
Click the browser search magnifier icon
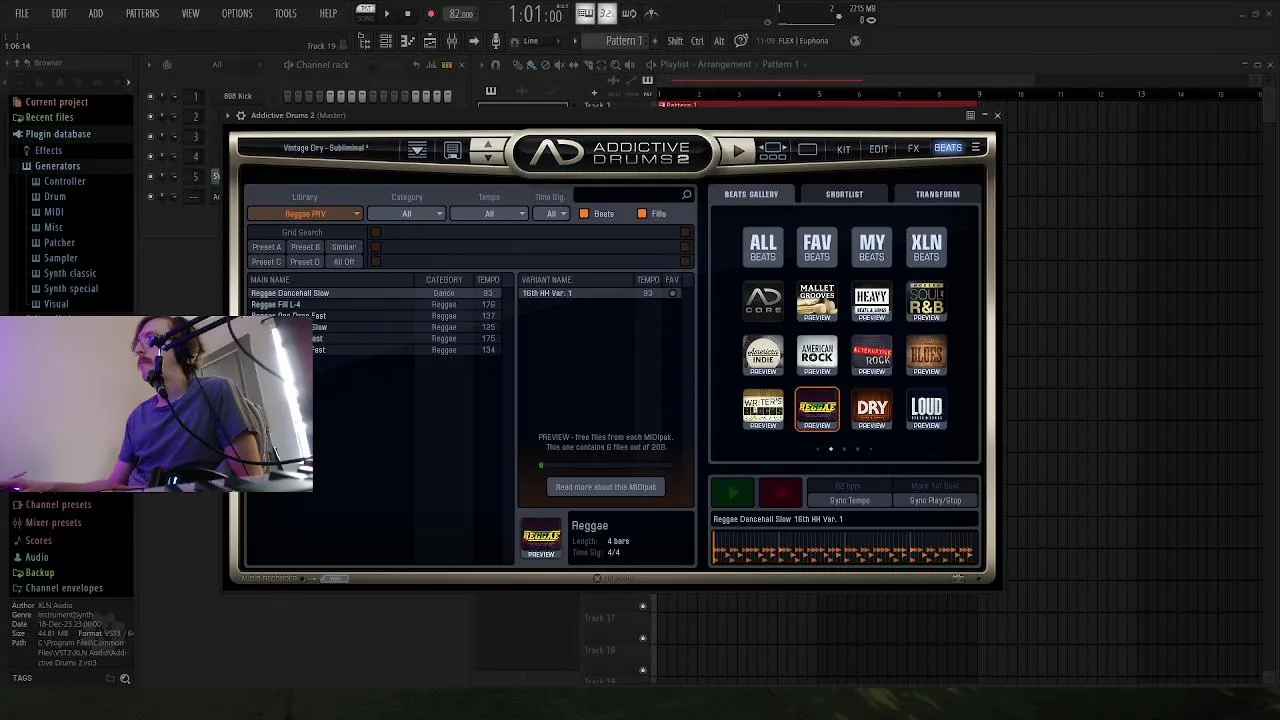[x=125, y=679]
